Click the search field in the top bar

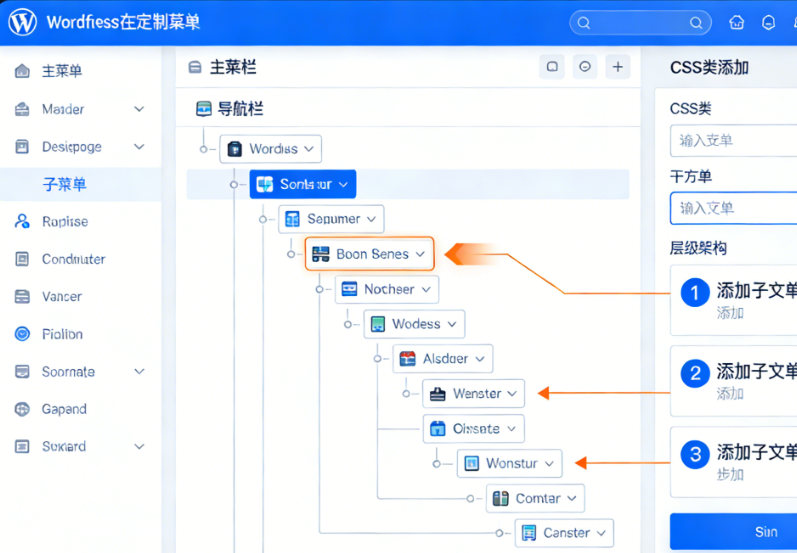point(640,23)
